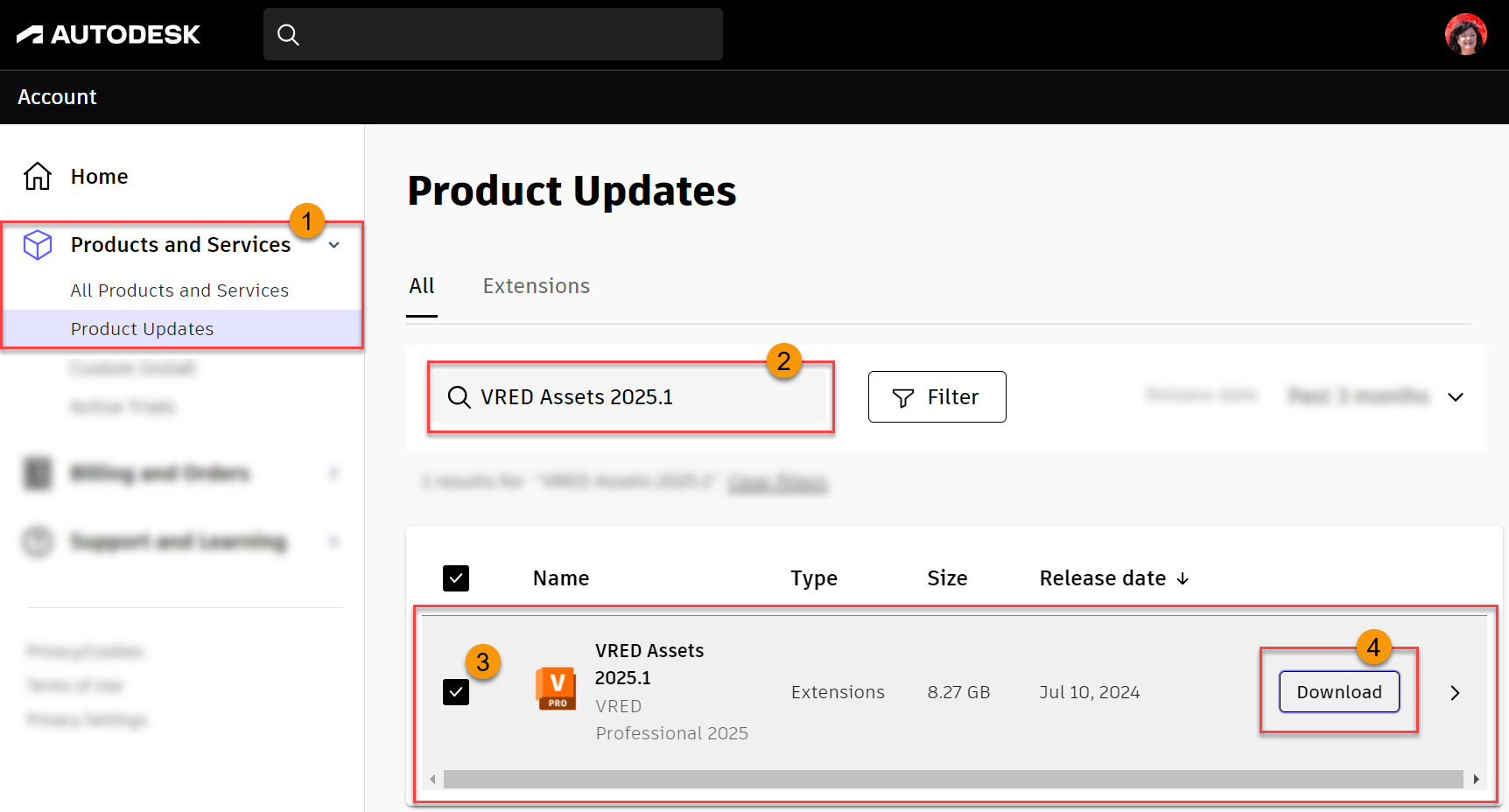
Task: Click the user profile avatar
Action: [1465, 34]
